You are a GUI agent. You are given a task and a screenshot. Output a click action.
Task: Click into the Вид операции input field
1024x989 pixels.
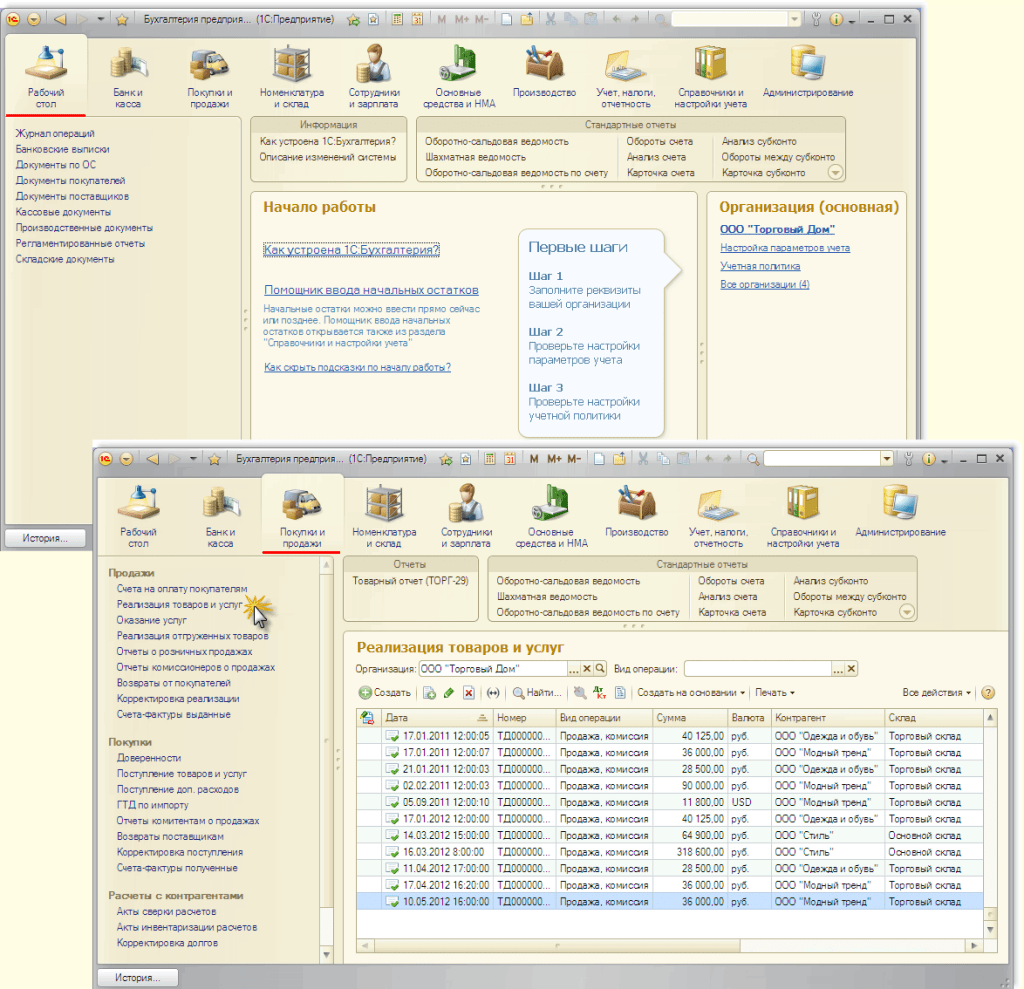tap(758, 668)
